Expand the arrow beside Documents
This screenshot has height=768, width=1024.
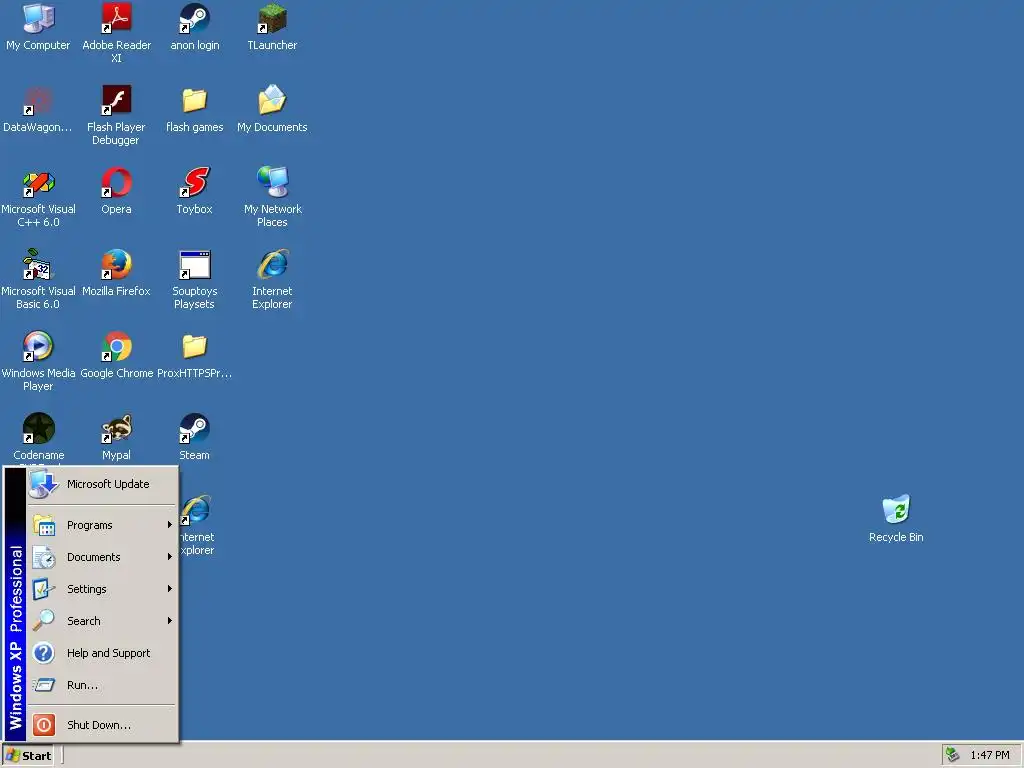(x=169, y=557)
